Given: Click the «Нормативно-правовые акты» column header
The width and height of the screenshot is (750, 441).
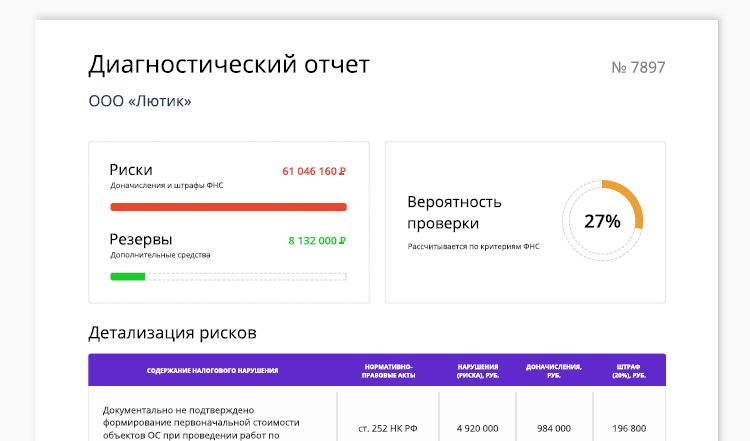Looking at the screenshot, I should (388, 370).
